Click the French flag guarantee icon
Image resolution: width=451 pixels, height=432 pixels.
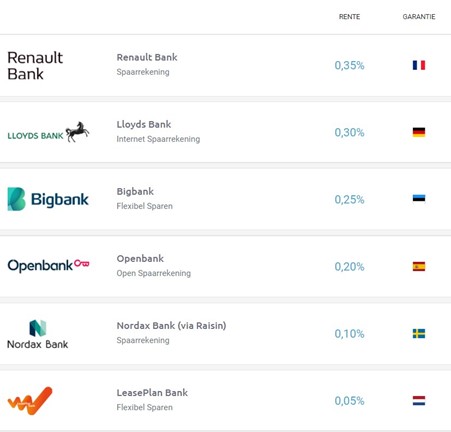point(419,65)
